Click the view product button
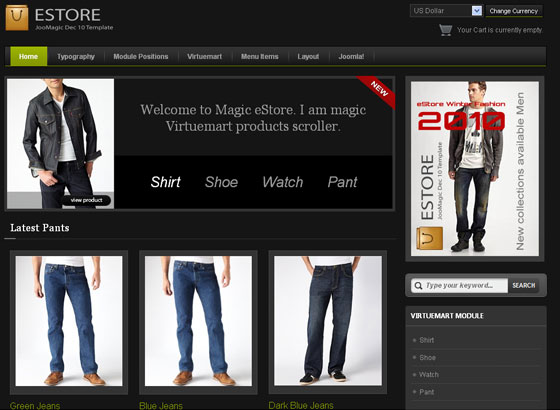The image size is (560, 410). 86,200
